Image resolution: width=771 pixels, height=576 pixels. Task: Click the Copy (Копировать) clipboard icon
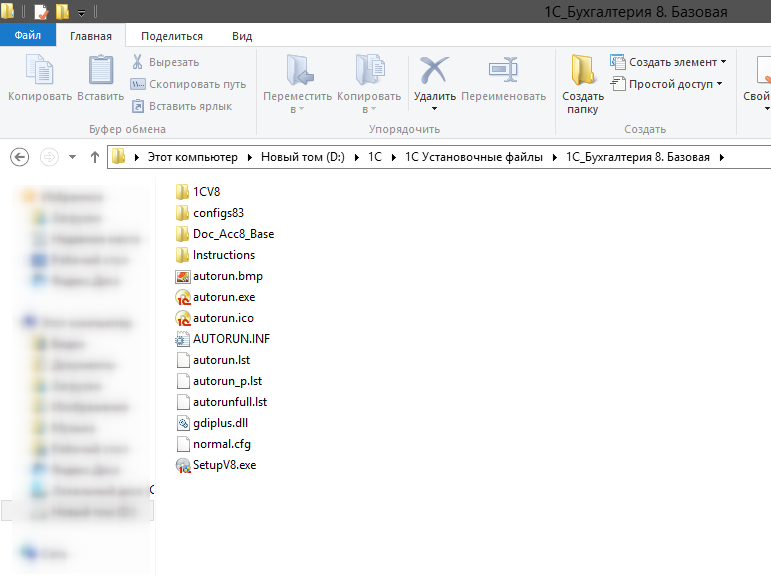click(39, 70)
